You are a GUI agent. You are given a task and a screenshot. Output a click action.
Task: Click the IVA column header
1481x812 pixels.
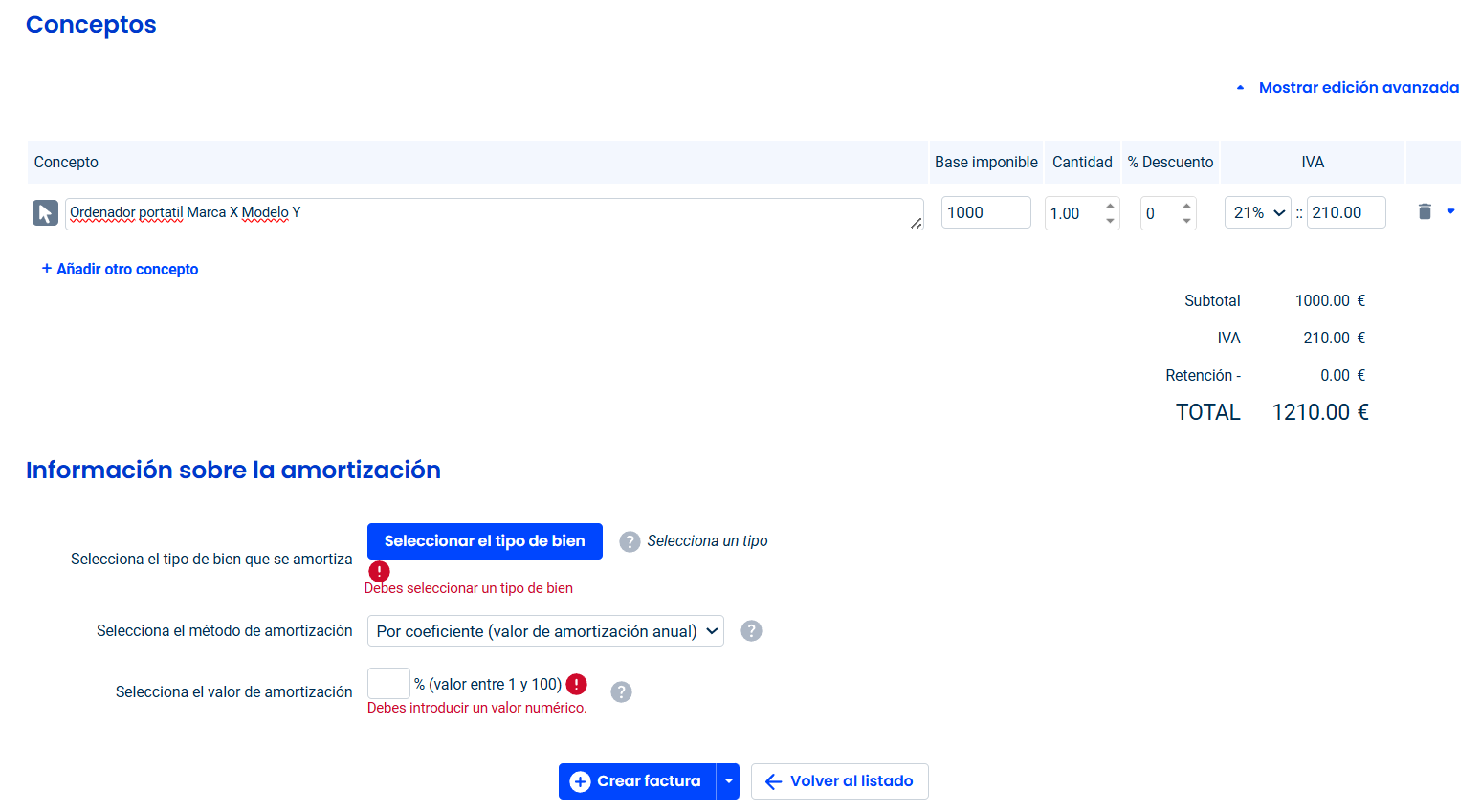pos(1313,163)
